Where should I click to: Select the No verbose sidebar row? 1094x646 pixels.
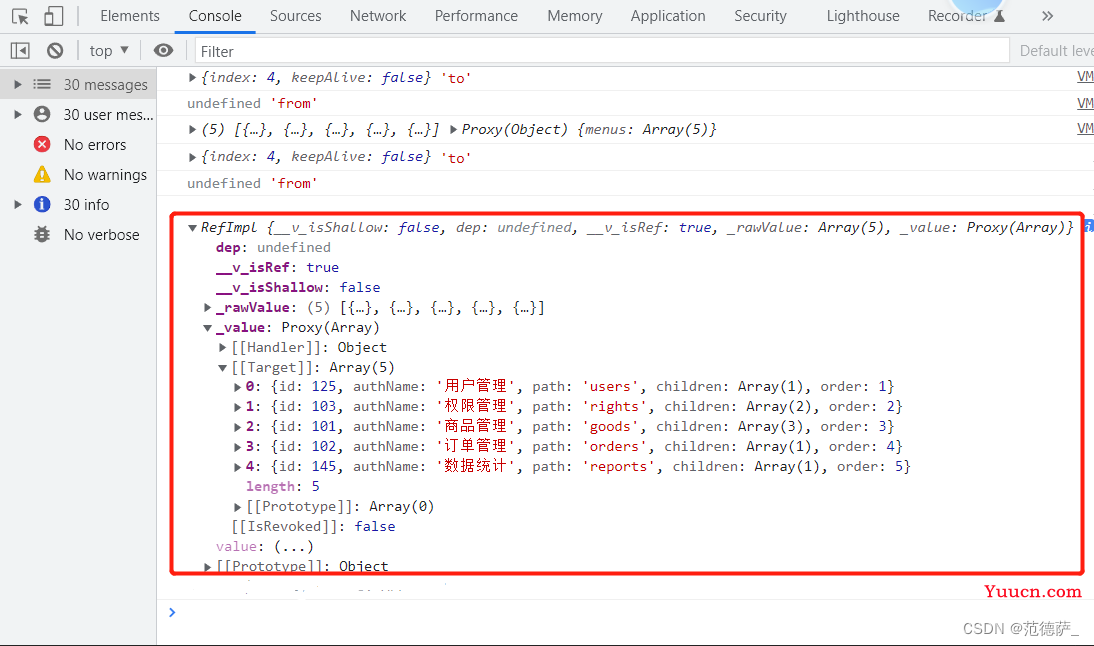pyautogui.click(x=78, y=234)
